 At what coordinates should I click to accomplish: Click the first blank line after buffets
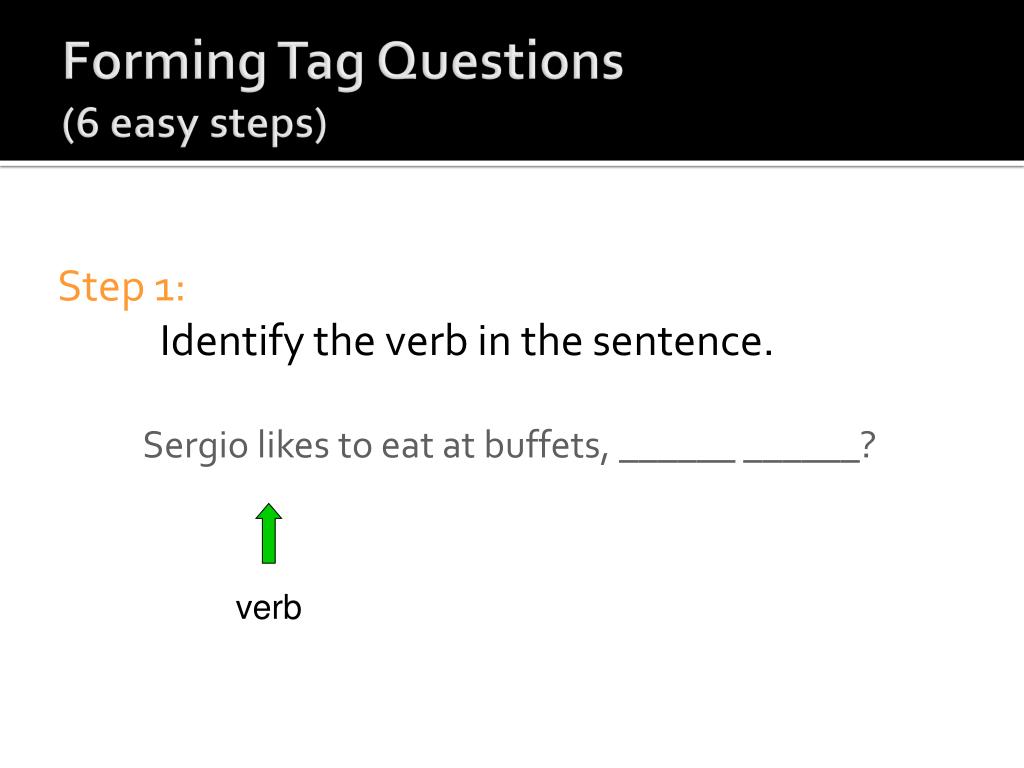click(x=677, y=460)
